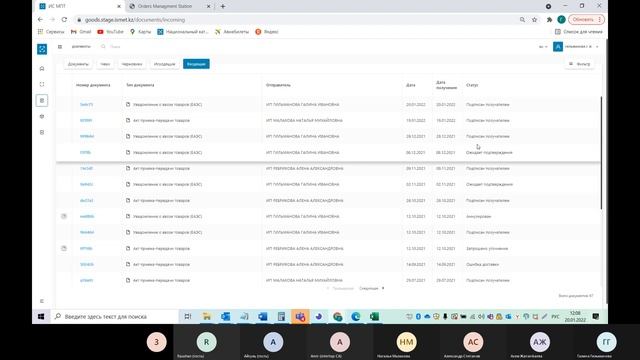
Task: Go back using browser back arrow
Action: pos(40,20)
